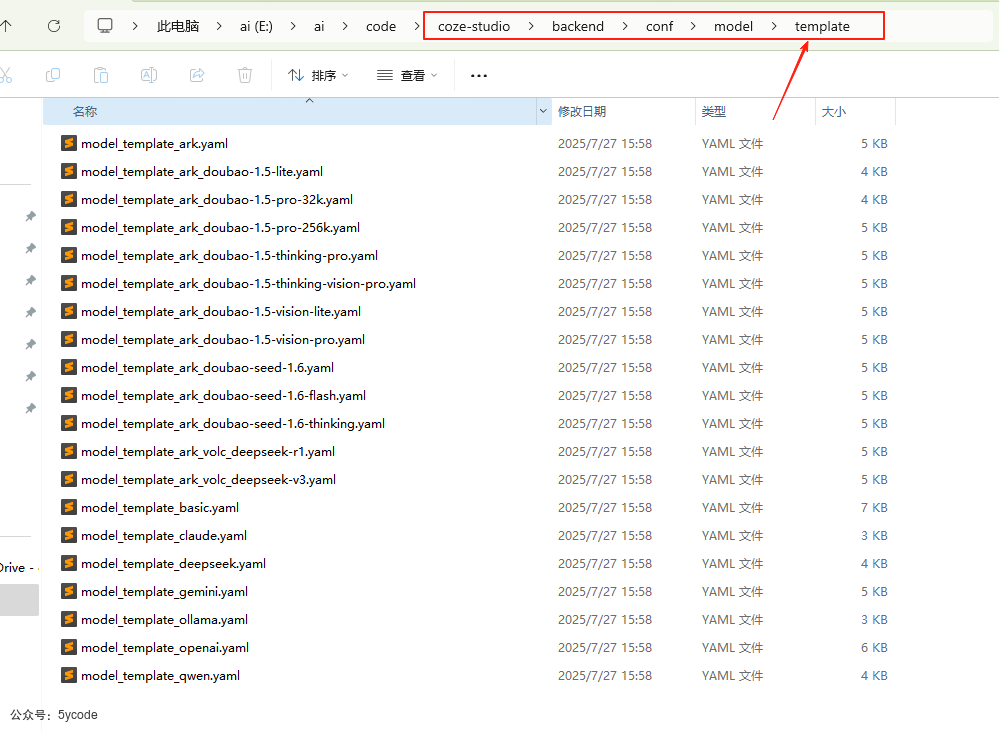This screenshot has width=999, height=733.
Task: Select model_template_ark_volc_deepseek-r1.yaml file
Action: coord(208,451)
